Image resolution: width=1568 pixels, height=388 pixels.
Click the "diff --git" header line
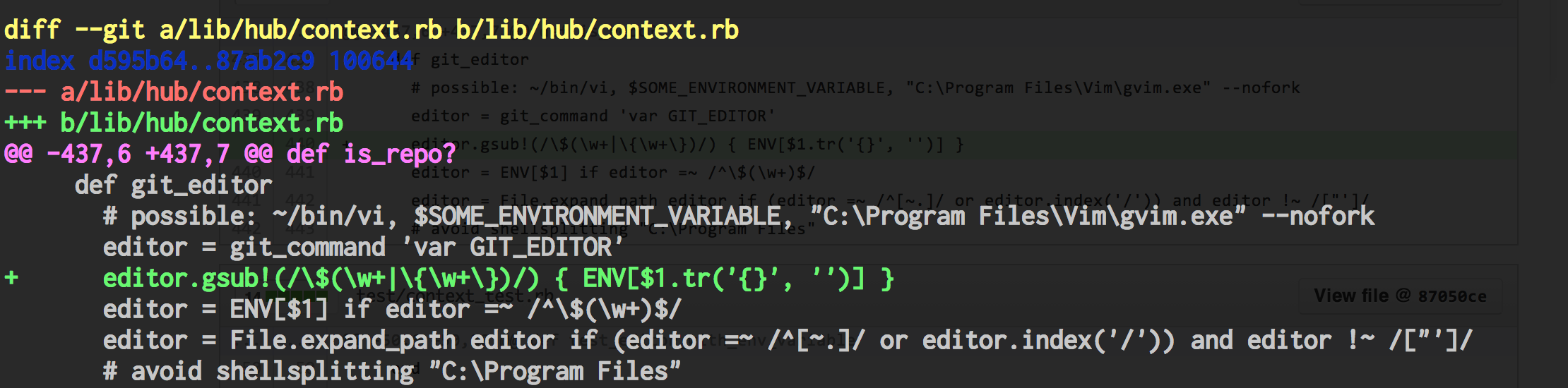pyautogui.click(x=371, y=30)
